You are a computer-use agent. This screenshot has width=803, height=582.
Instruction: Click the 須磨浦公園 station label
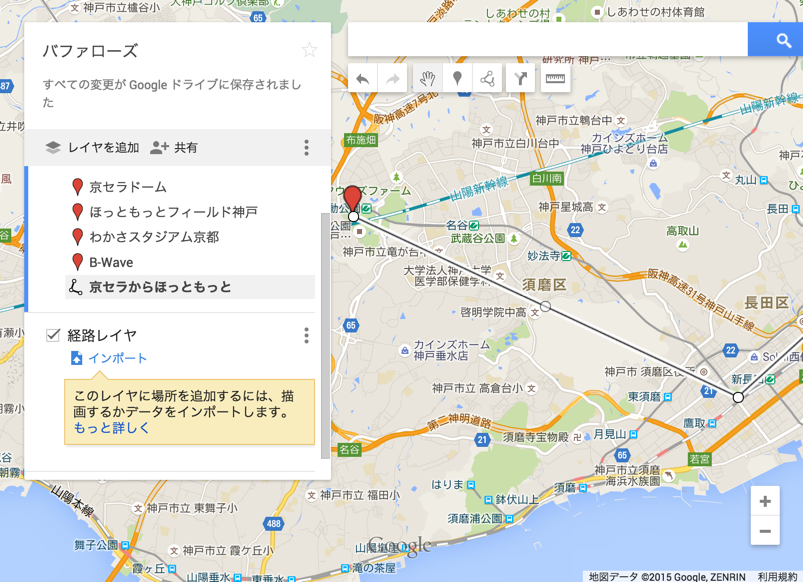pos(476,518)
